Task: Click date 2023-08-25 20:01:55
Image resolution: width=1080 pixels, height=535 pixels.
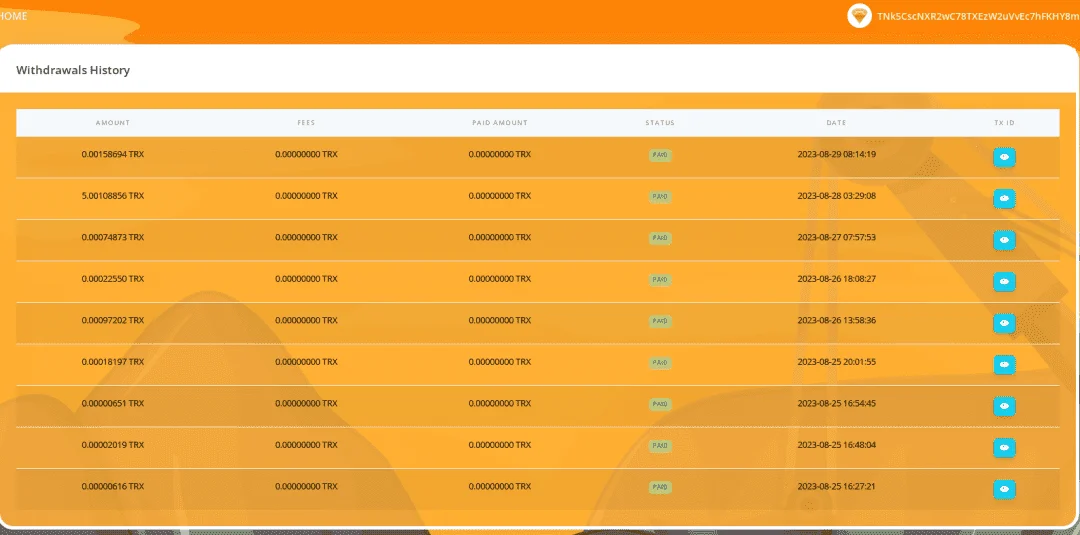Action: (836, 361)
